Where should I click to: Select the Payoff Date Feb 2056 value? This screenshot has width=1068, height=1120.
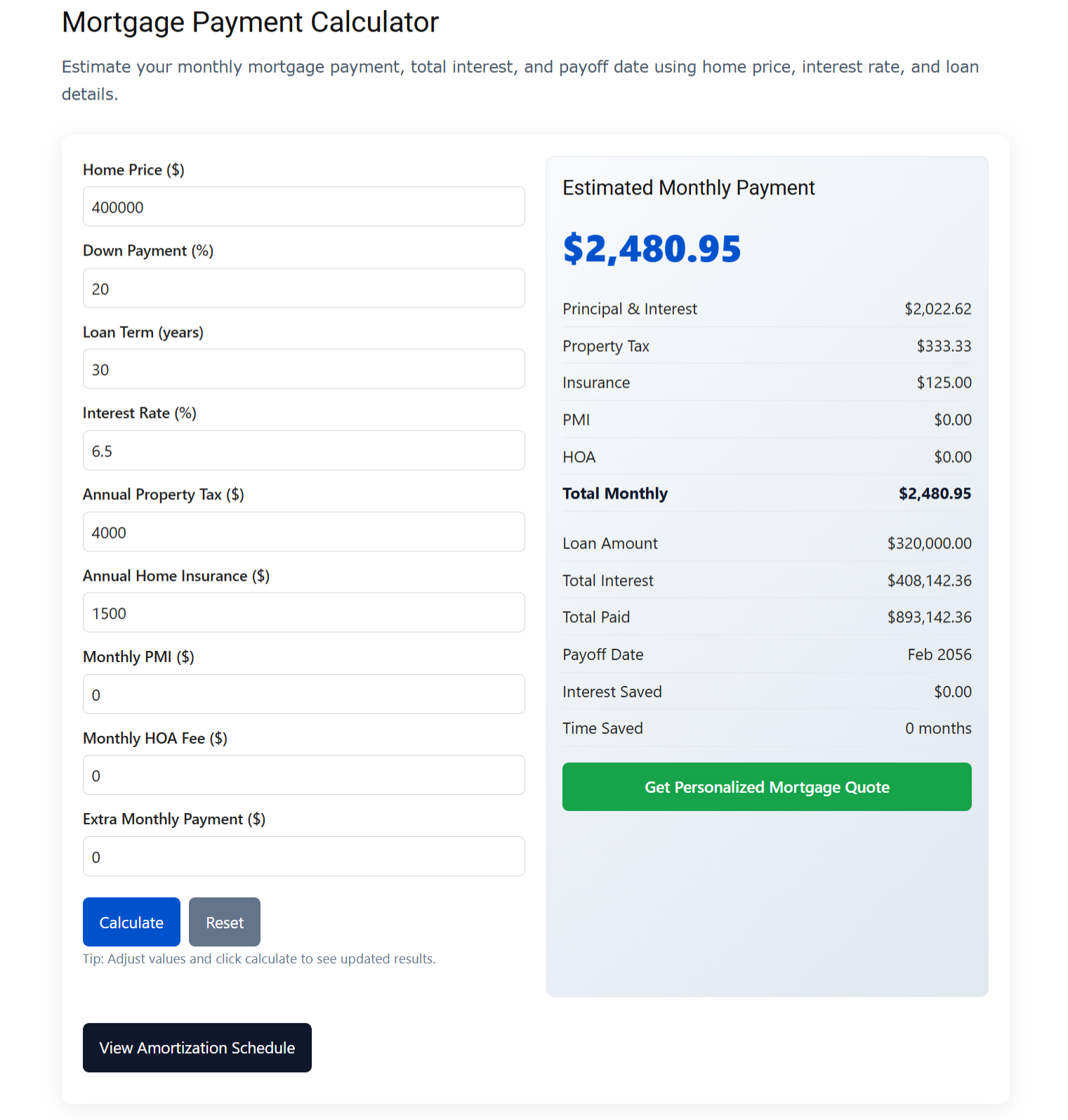(939, 654)
